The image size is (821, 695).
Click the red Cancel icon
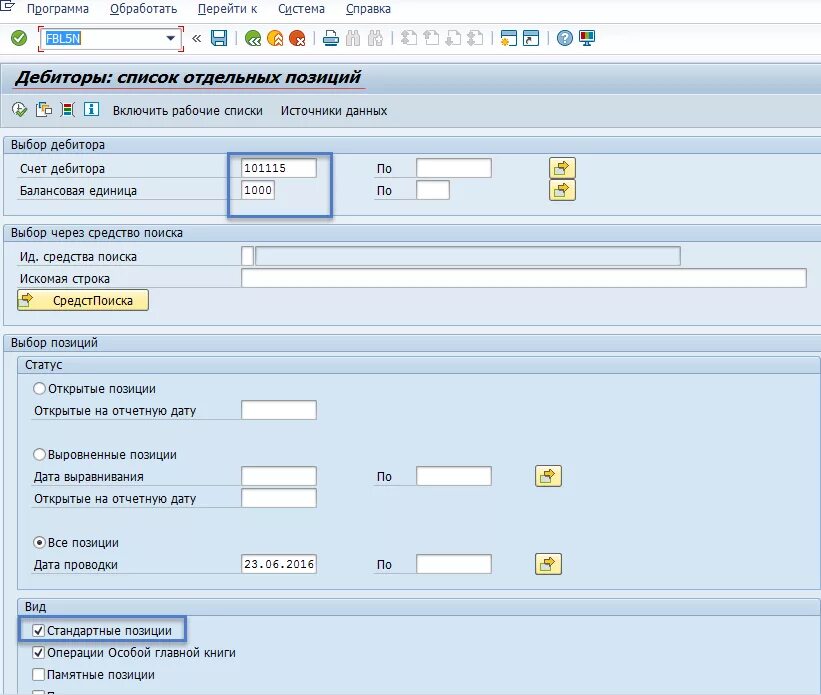[297, 38]
